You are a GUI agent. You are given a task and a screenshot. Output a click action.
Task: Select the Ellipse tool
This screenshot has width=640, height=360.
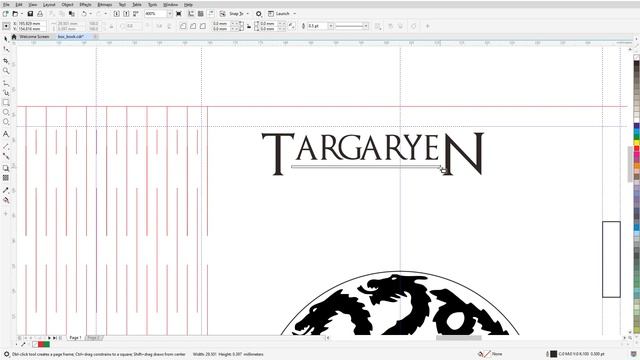(6, 112)
